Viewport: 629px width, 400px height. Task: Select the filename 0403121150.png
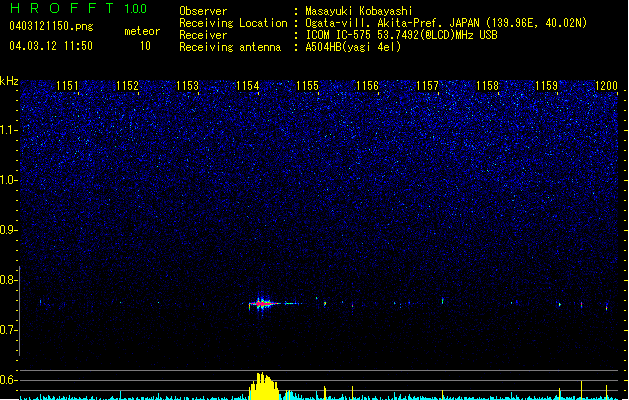click(51, 26)
